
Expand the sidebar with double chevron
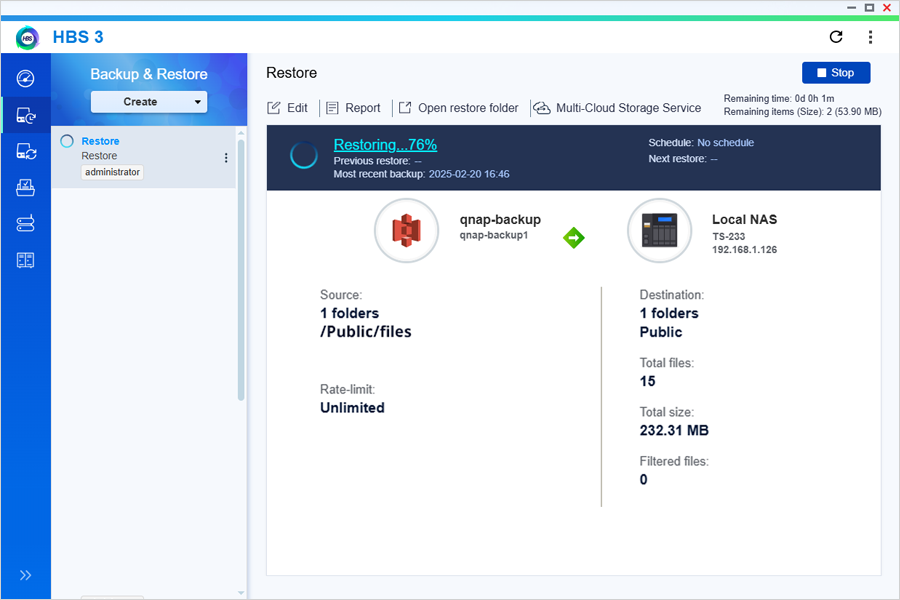click(25, 575)
